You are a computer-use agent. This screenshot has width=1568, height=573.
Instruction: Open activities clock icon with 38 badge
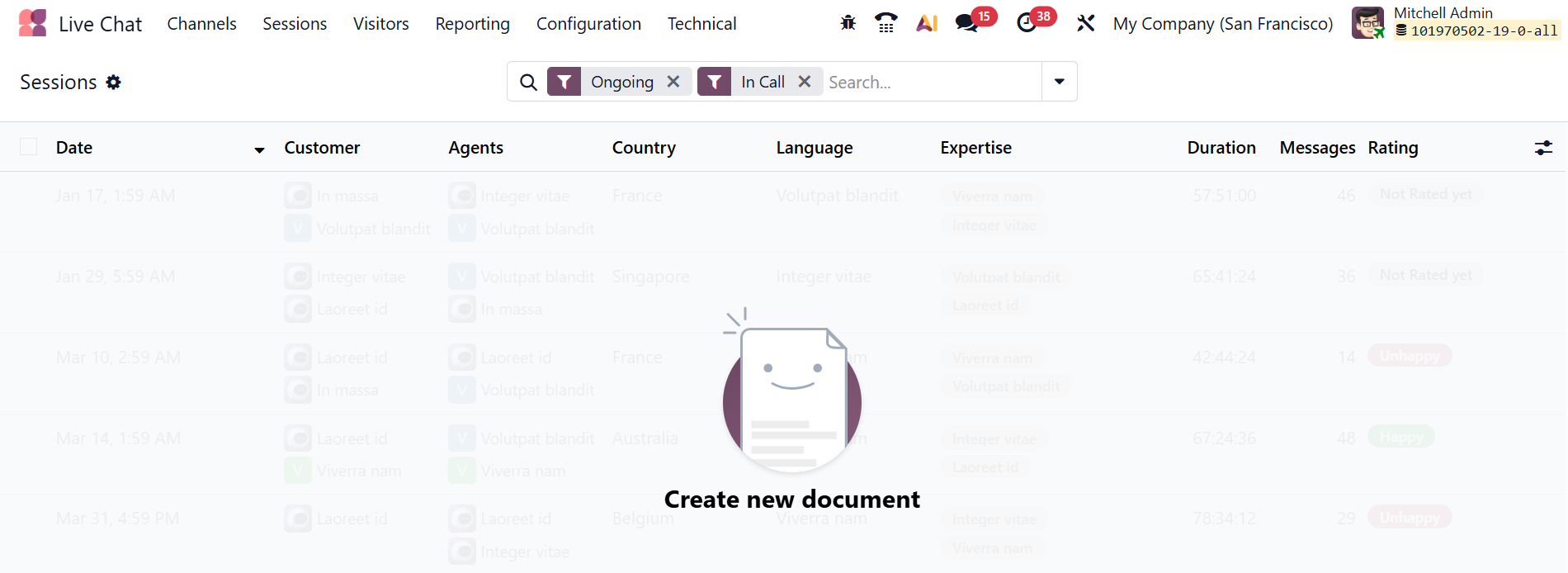click(1027, 23)
